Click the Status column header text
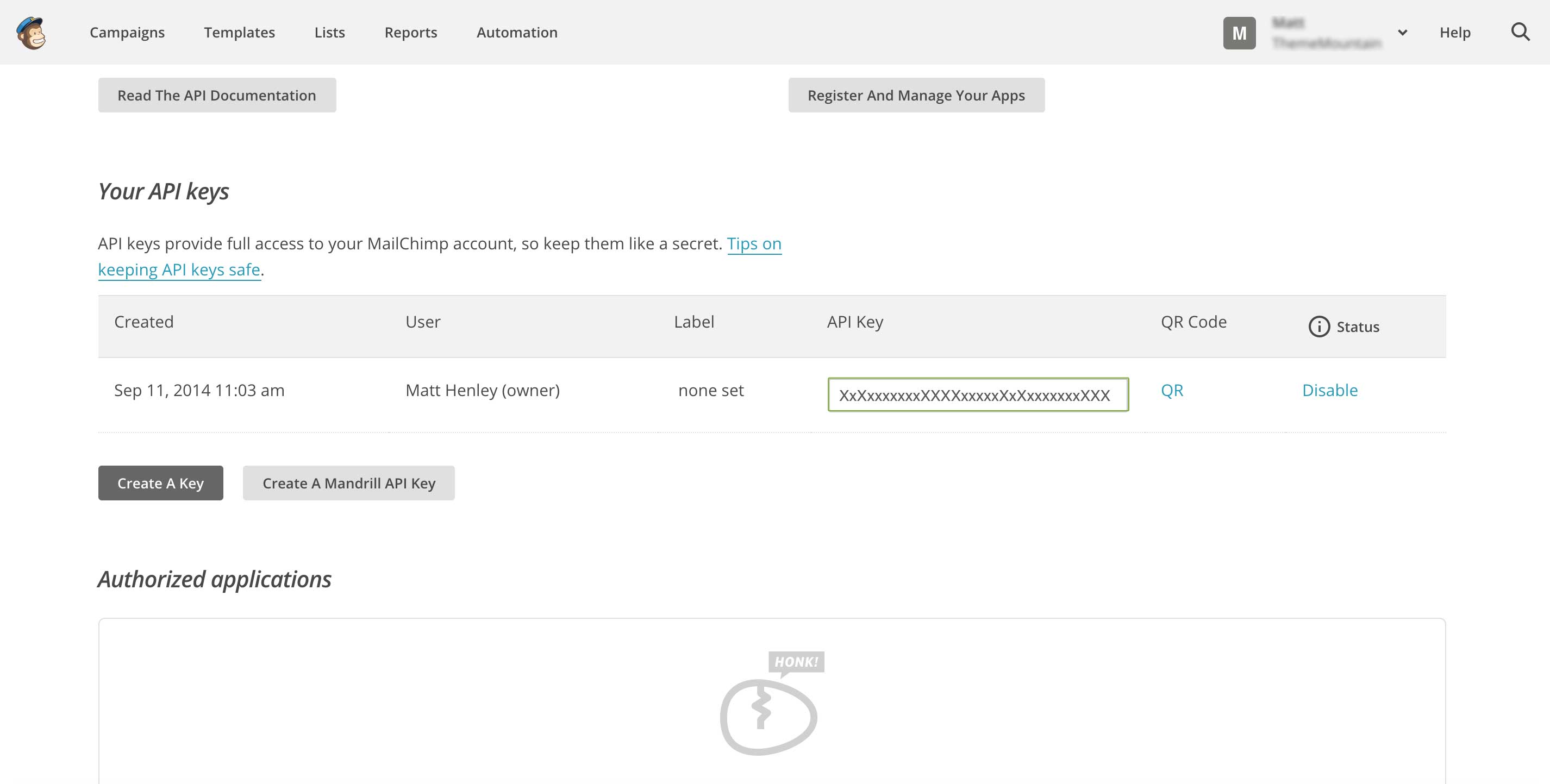 1358,327
